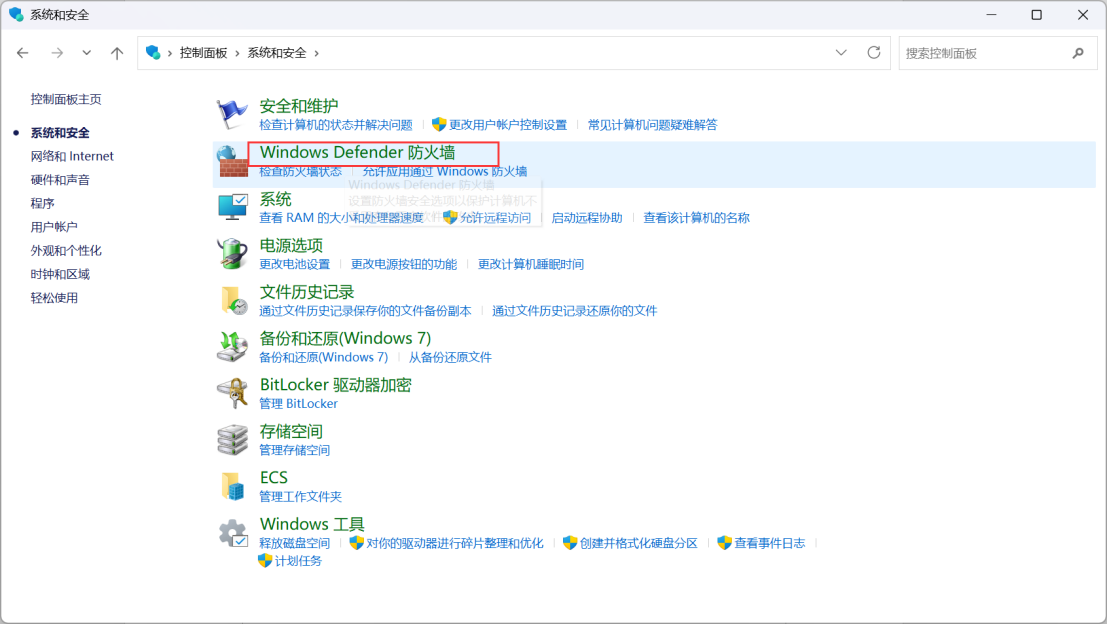This screenshot has width=1108, height=625.
Task: Open 备份和还原(Windows 7) heading
Action: coord(346,339)
